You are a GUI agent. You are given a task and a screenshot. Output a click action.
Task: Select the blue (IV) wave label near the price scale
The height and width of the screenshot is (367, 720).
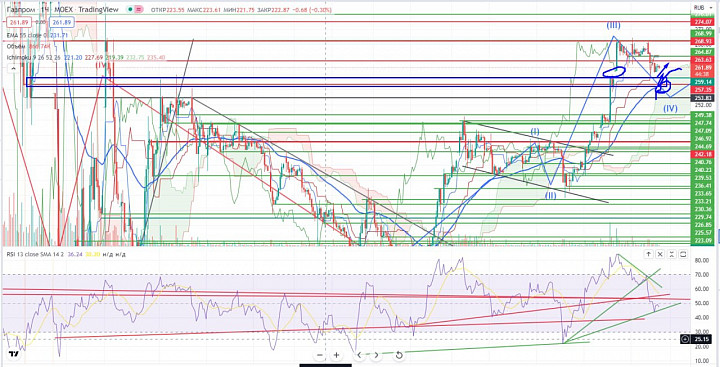pyautogui.click(x=670, y=109)
